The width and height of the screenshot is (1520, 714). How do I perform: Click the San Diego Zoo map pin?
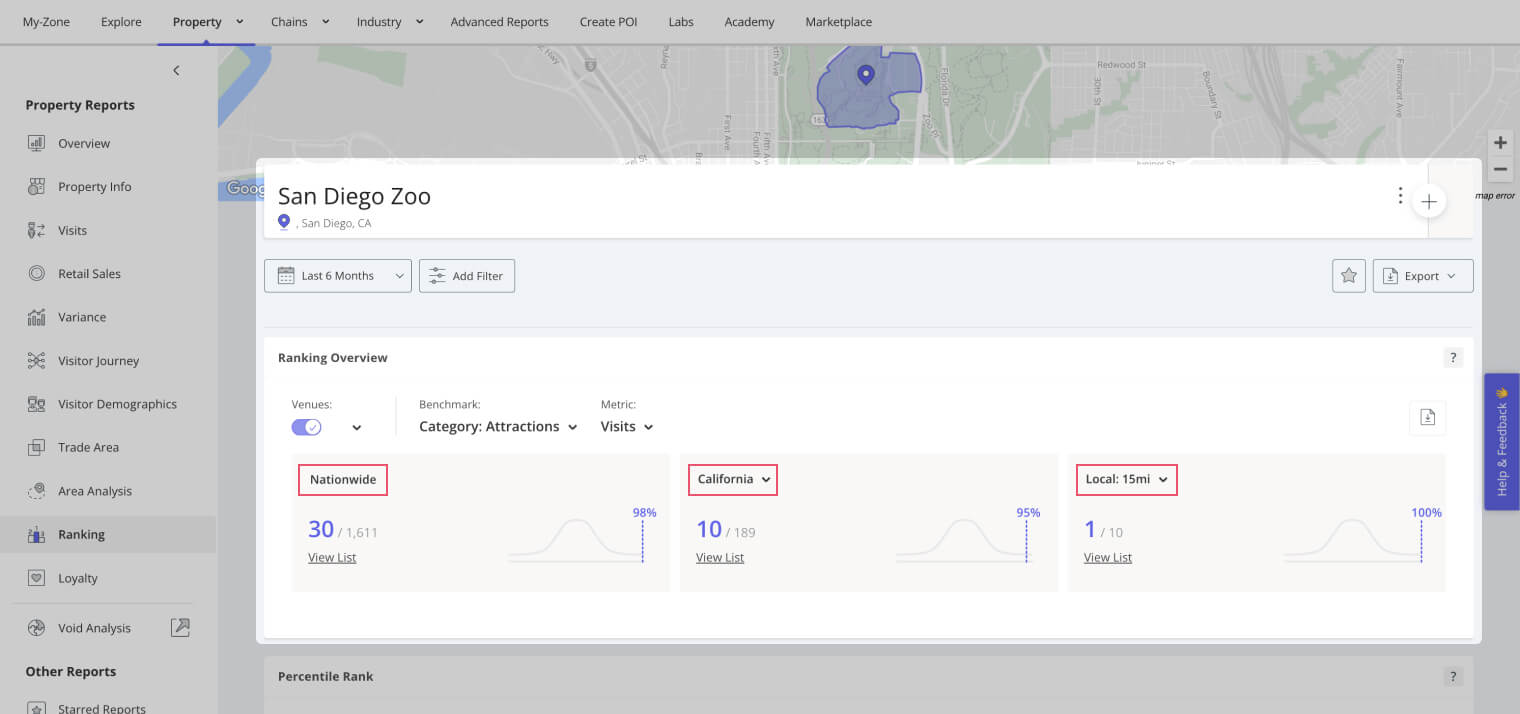point(866,75)
